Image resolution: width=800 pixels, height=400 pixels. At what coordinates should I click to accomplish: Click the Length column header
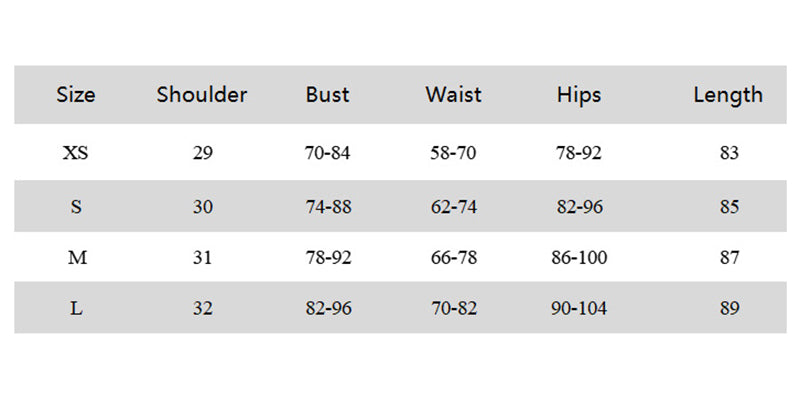tap(728, 95)
